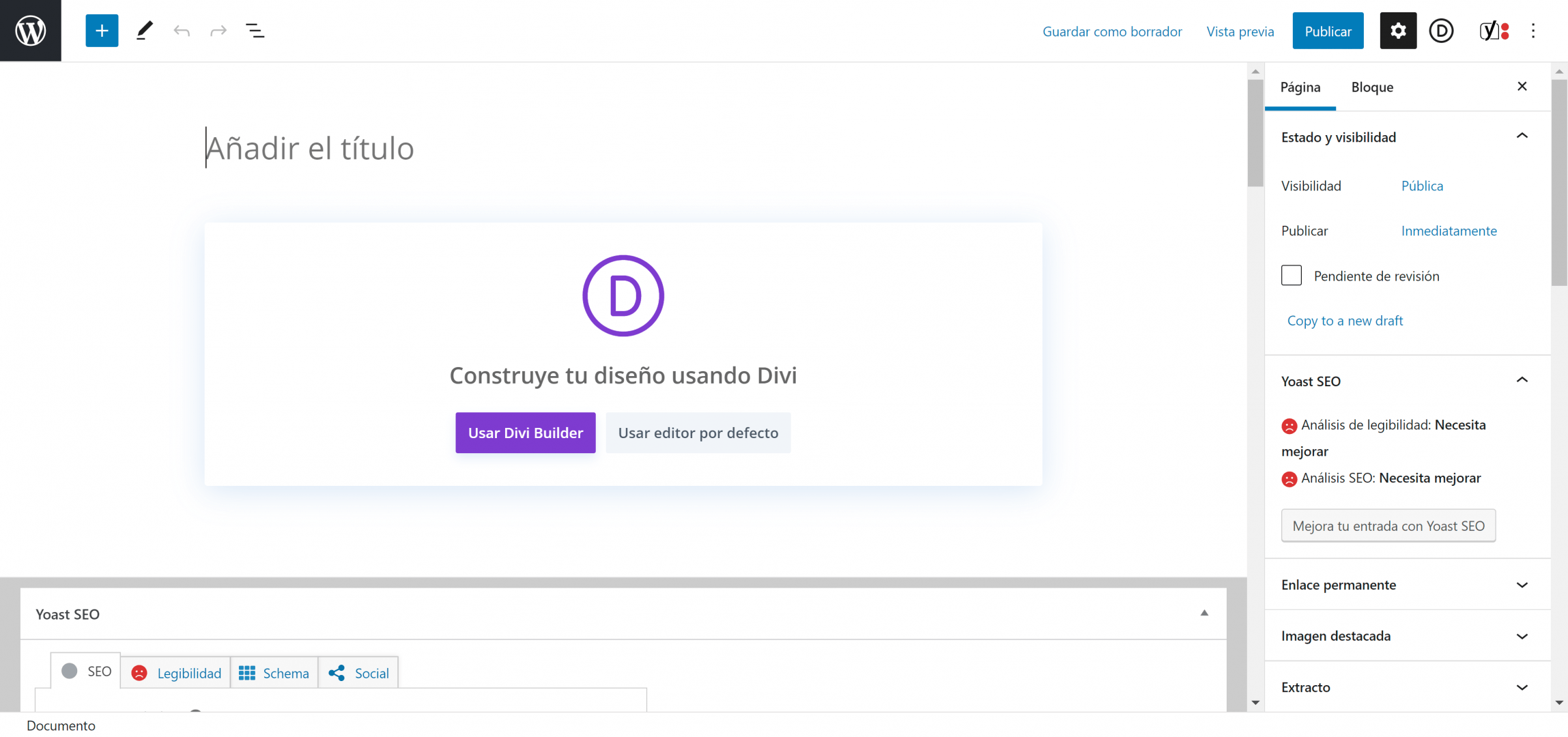Click the sidebar vertical scrollbar thumb
The width and height of the screenshot is (1568, 737).
click(x=1558, y=182)
